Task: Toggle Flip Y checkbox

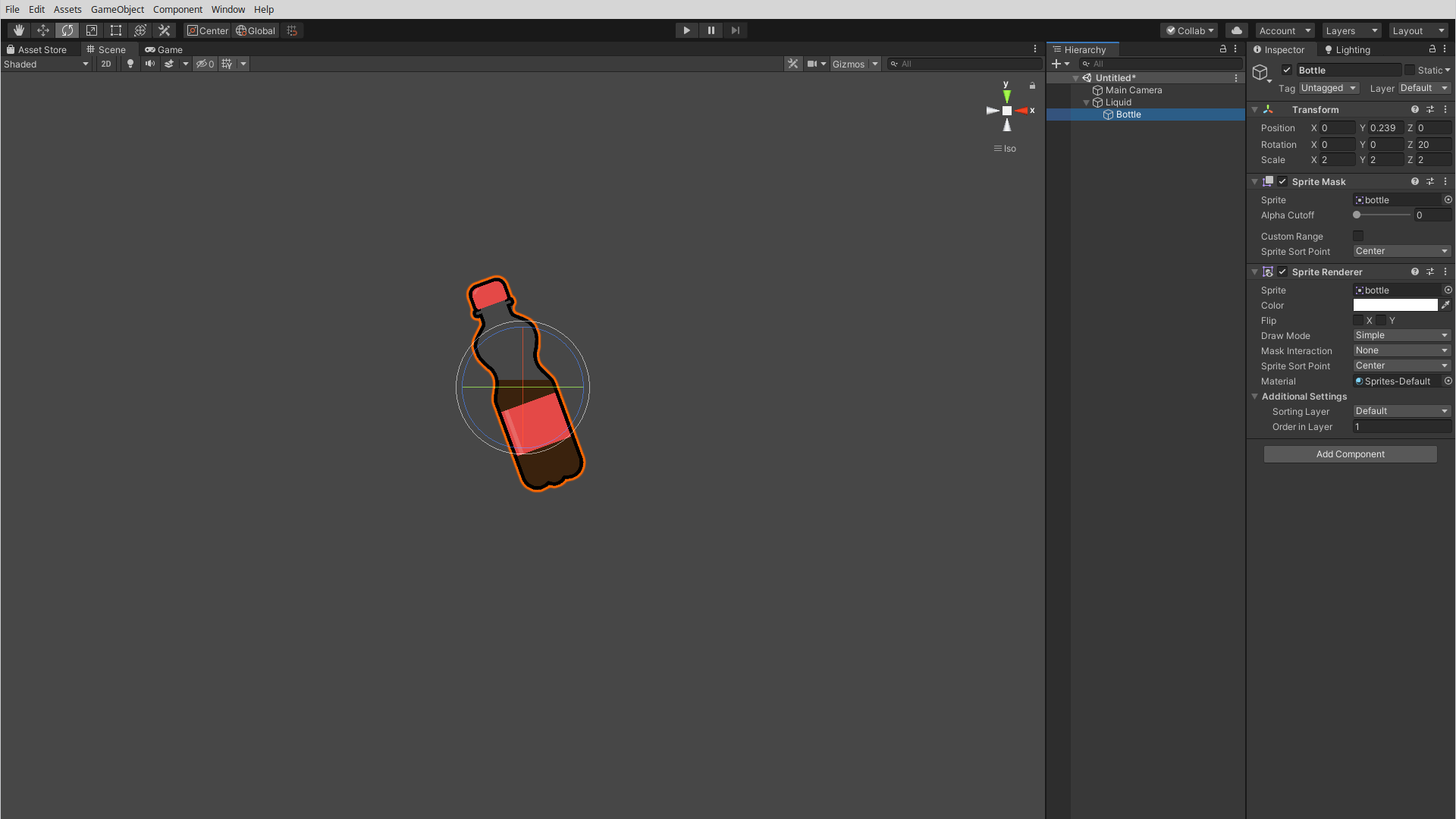Action: point(1381,321)
